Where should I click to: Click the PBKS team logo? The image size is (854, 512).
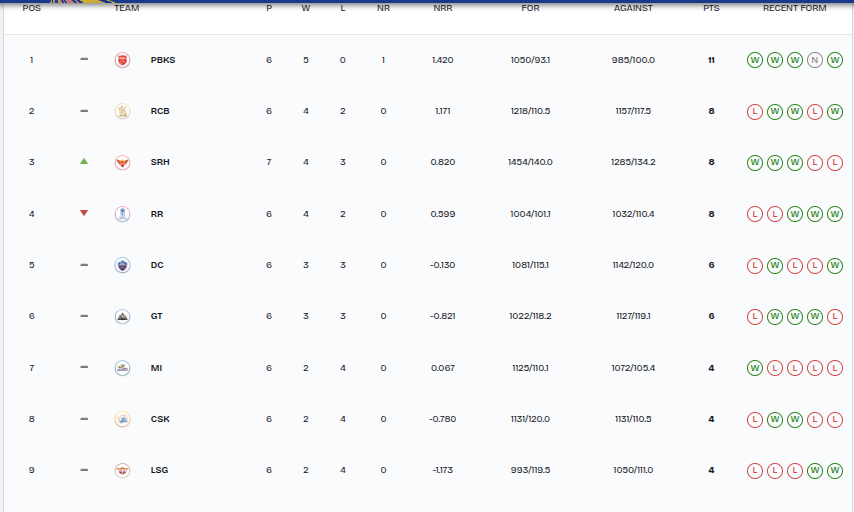coord(122,60)
